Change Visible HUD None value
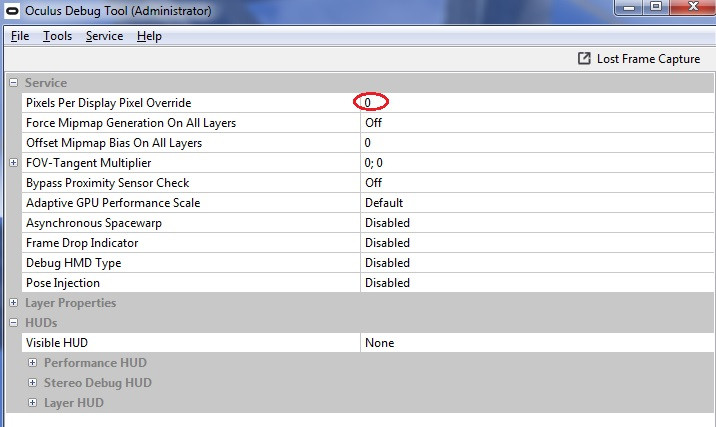Viewport: 716px width, 427px height. (537, 343)
